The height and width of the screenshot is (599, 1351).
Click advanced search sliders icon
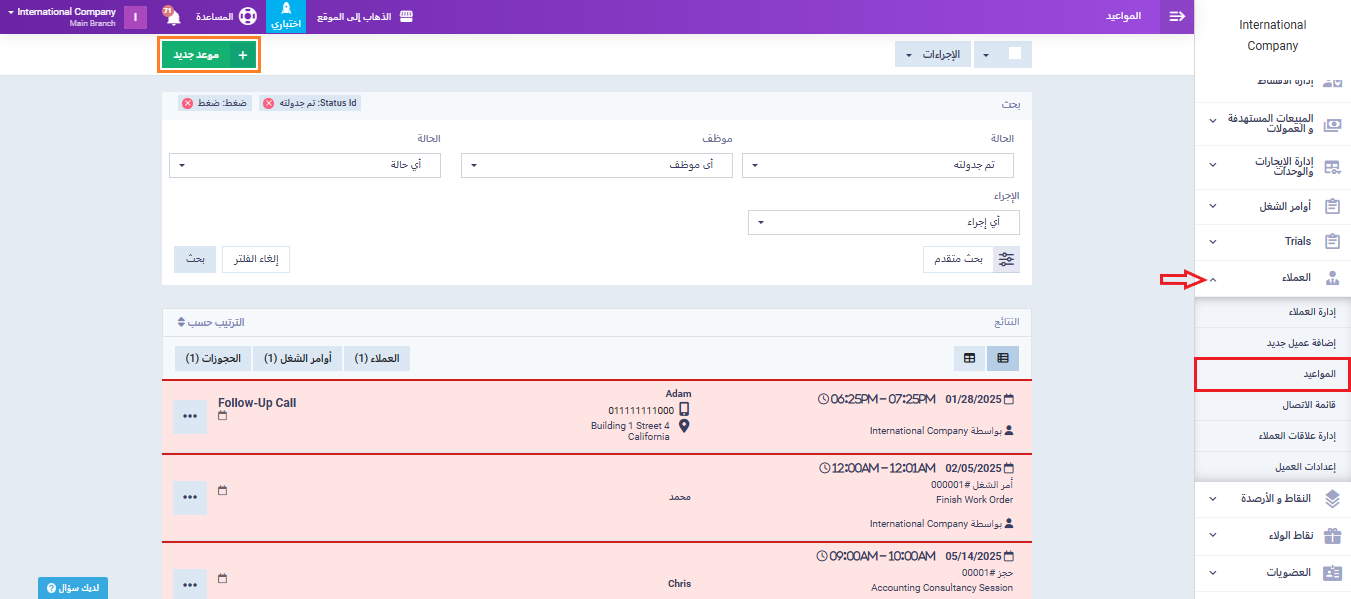pyautogui.click(x=1006, y=259)
